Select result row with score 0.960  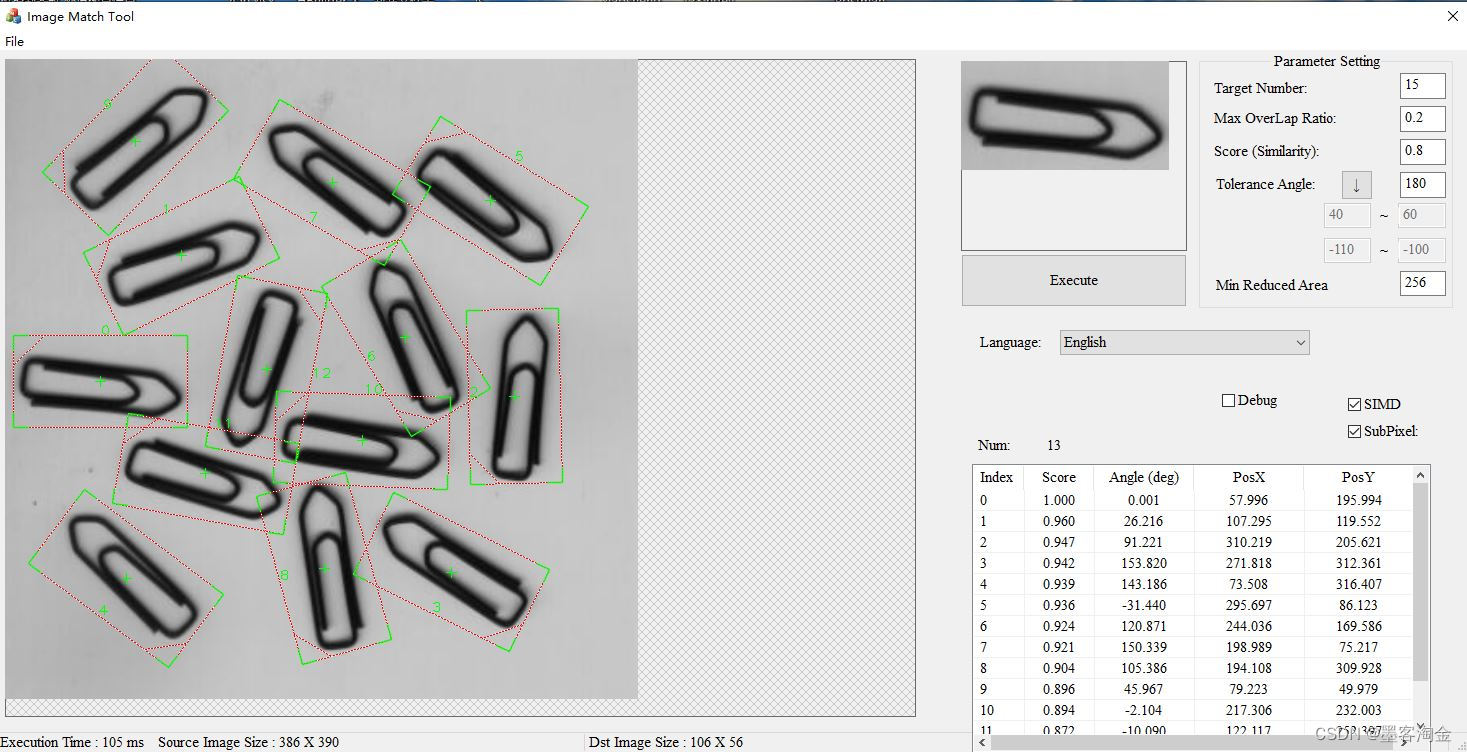tap(1193, 521)
